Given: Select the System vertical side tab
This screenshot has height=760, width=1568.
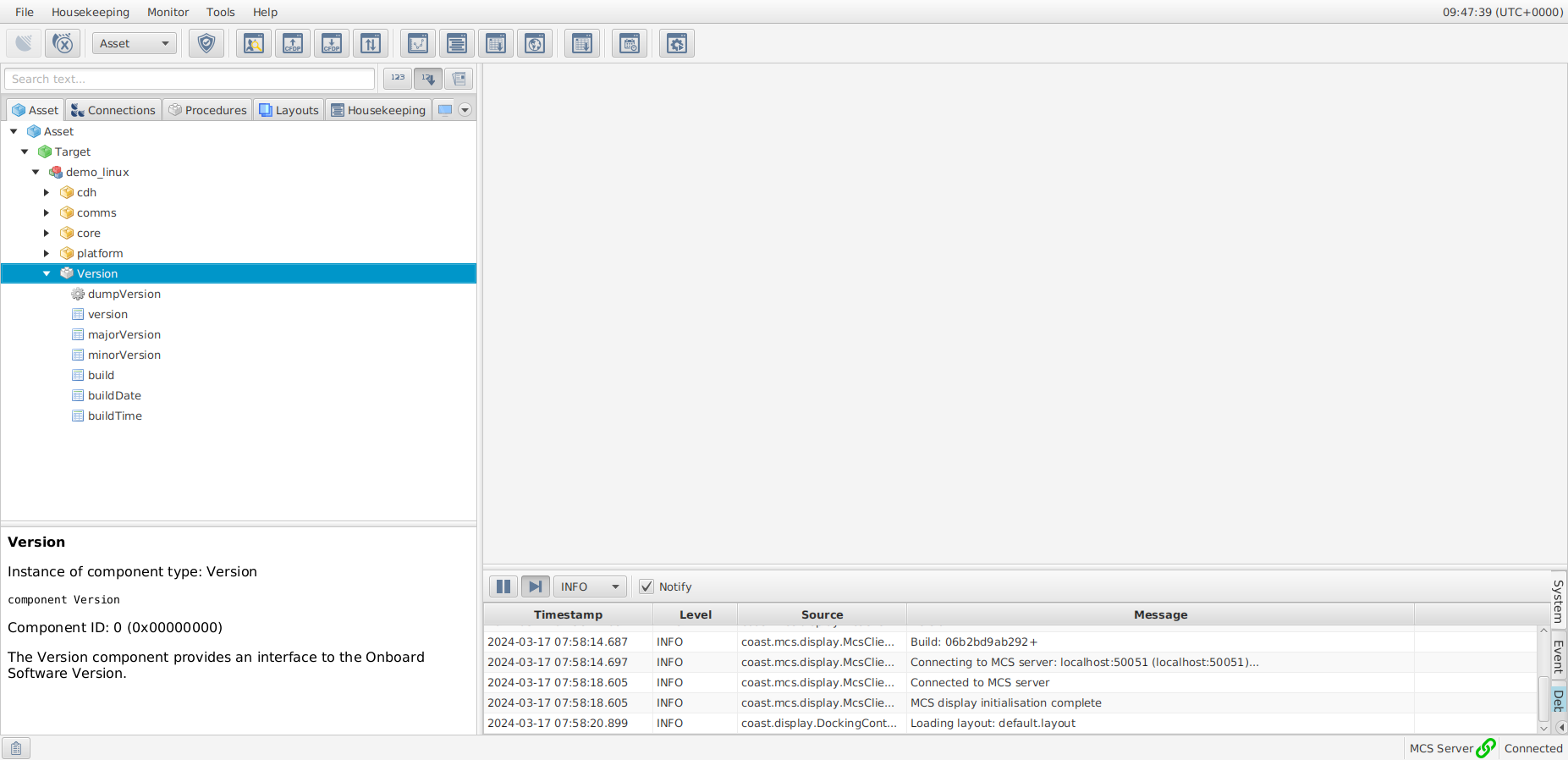Looking at the screenshot, I should (1559, 601).
